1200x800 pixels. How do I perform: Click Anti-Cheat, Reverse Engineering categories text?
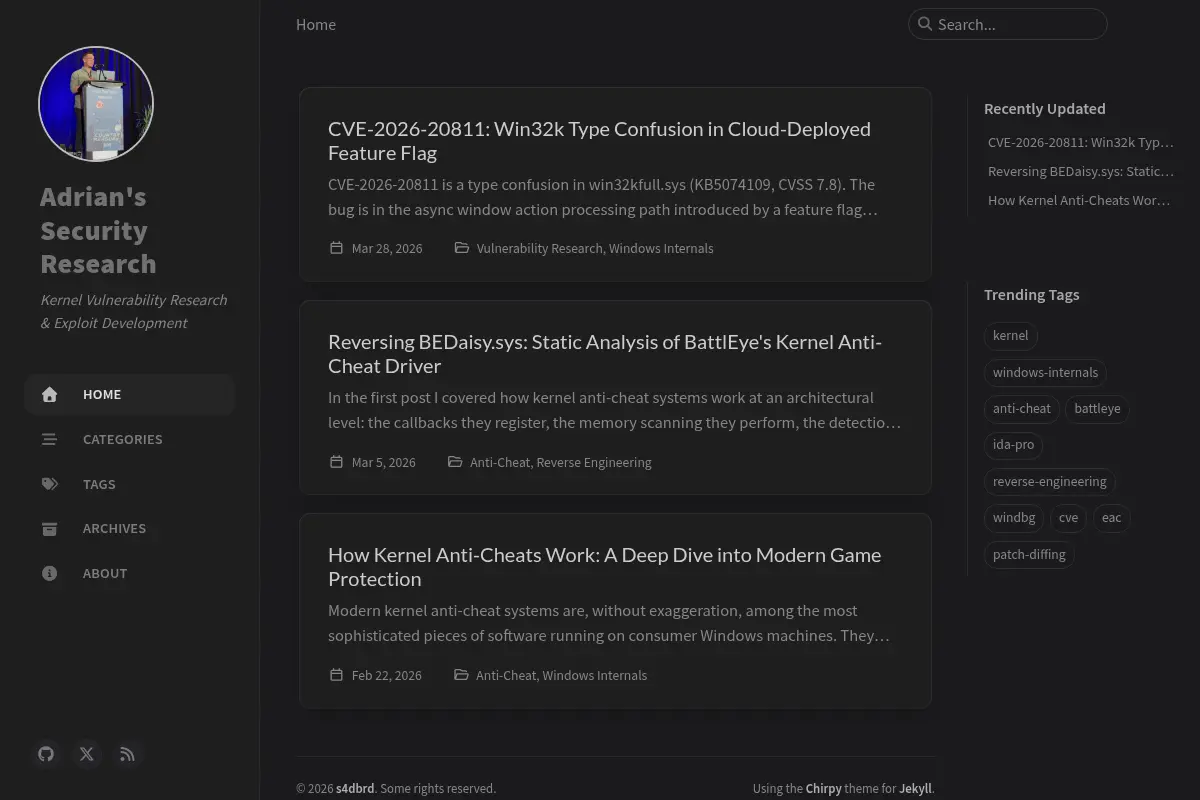561,462
